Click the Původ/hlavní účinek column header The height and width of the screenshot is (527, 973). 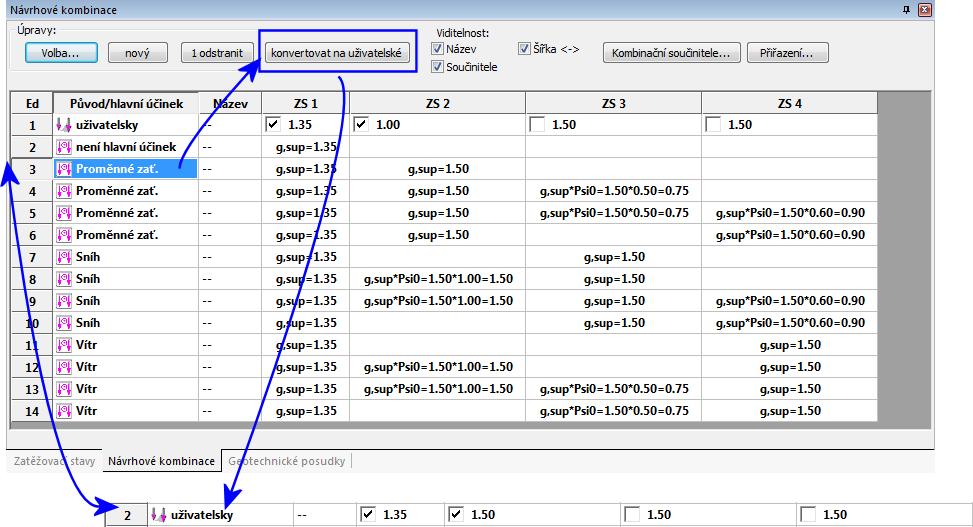(126, 104)
